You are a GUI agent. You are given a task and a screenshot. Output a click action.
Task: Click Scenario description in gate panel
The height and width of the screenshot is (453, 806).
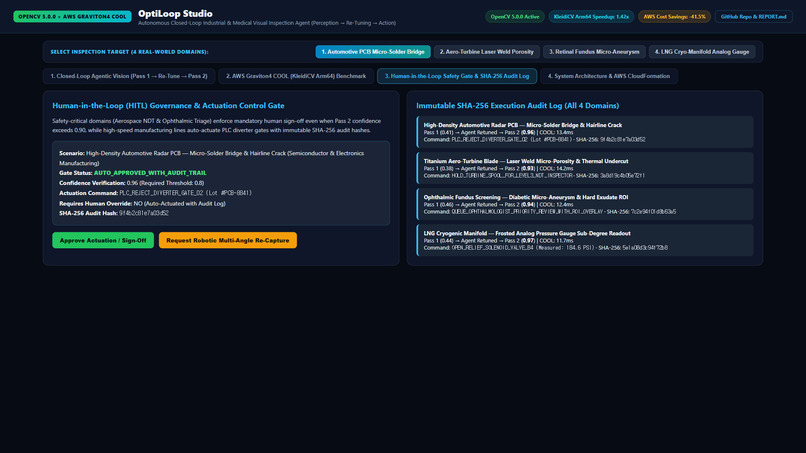point(211,158)
